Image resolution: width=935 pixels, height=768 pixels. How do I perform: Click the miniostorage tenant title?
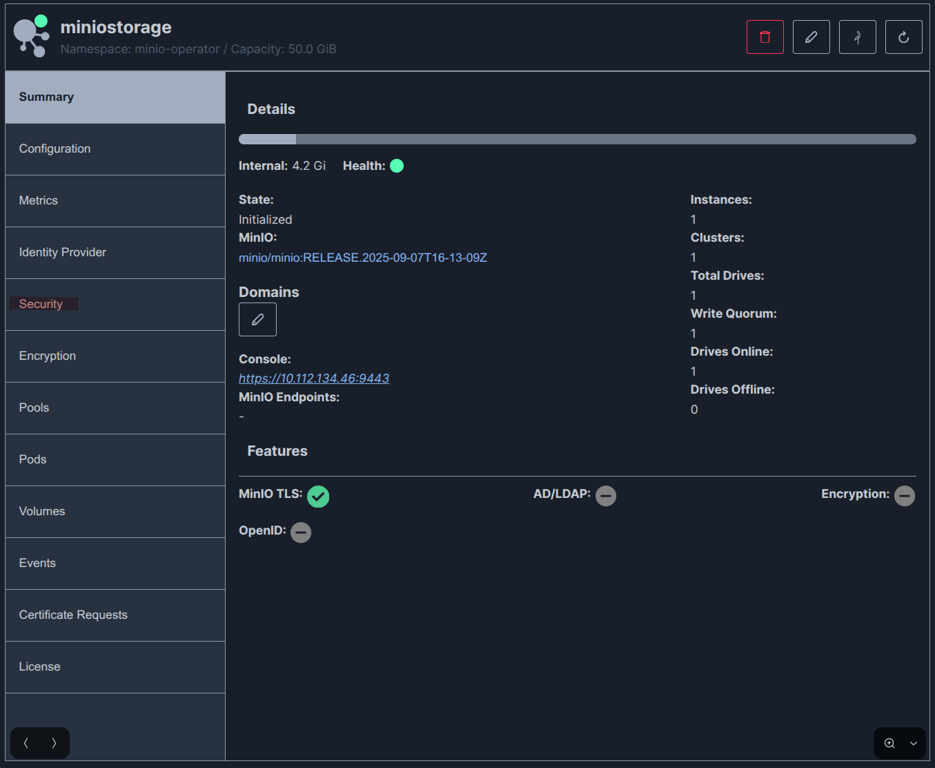[x=116, y=27]
